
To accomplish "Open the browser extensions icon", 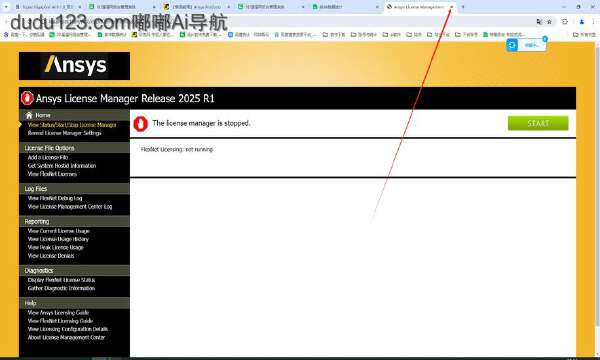I will pyautogui.click(x=565, y=22).
